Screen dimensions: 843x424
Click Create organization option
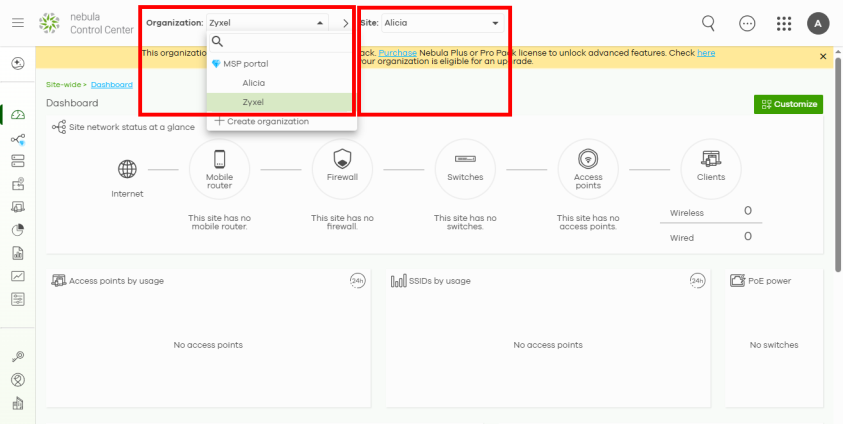coord(262,121)
